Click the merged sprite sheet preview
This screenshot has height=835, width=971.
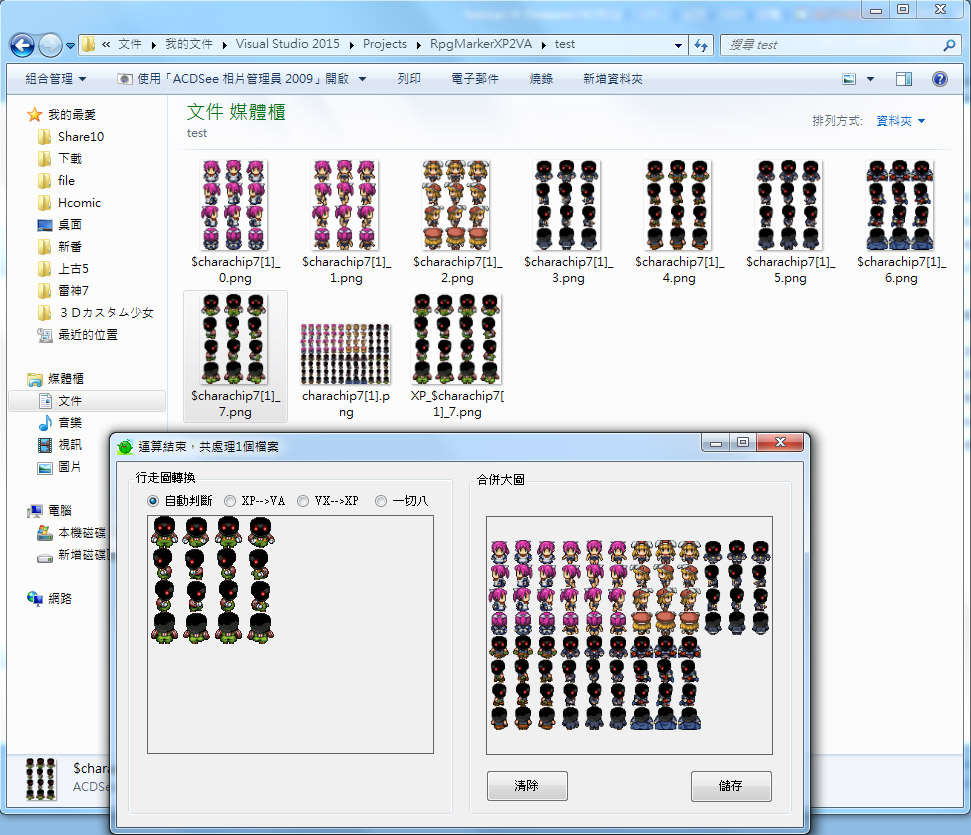point(629,636)
